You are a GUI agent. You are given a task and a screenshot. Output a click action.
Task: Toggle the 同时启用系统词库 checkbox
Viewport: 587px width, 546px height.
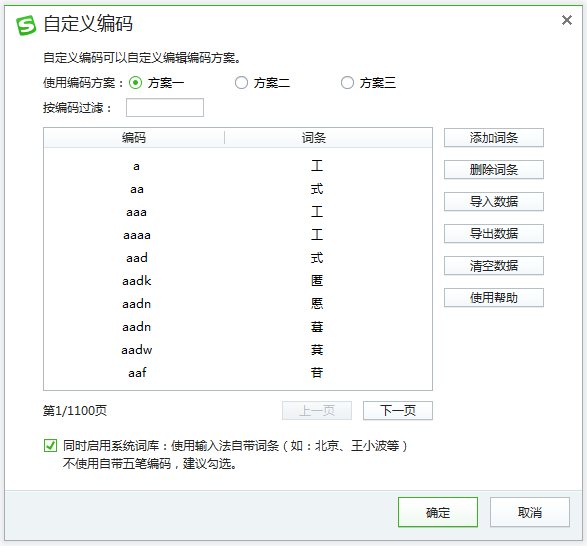pyautogui.click(x=51, y=446)
